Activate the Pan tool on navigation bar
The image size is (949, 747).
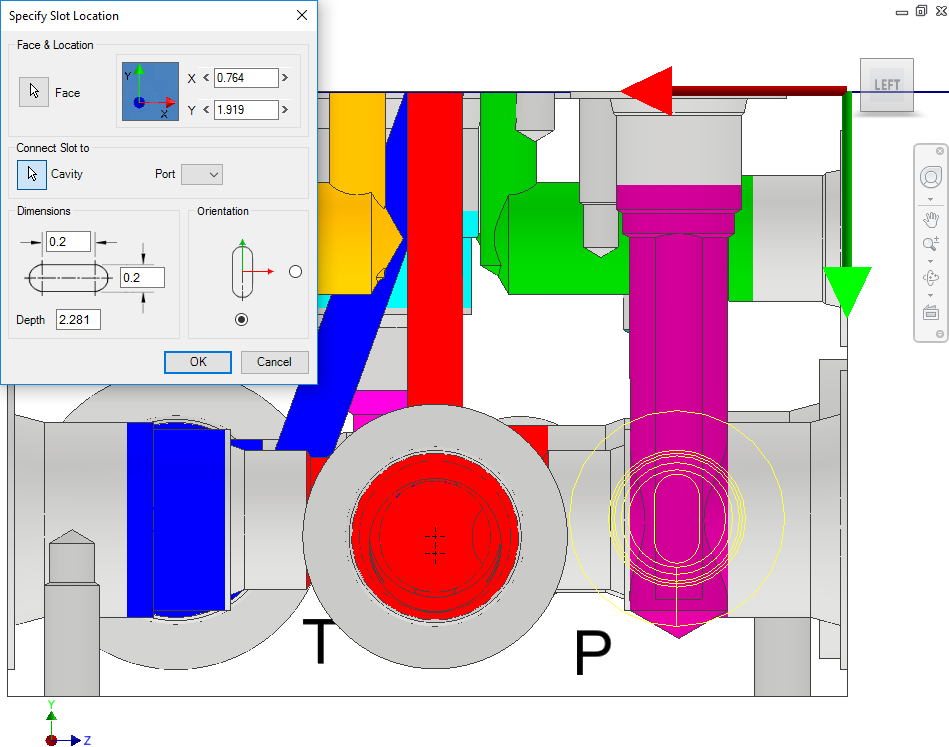point(930,221)
